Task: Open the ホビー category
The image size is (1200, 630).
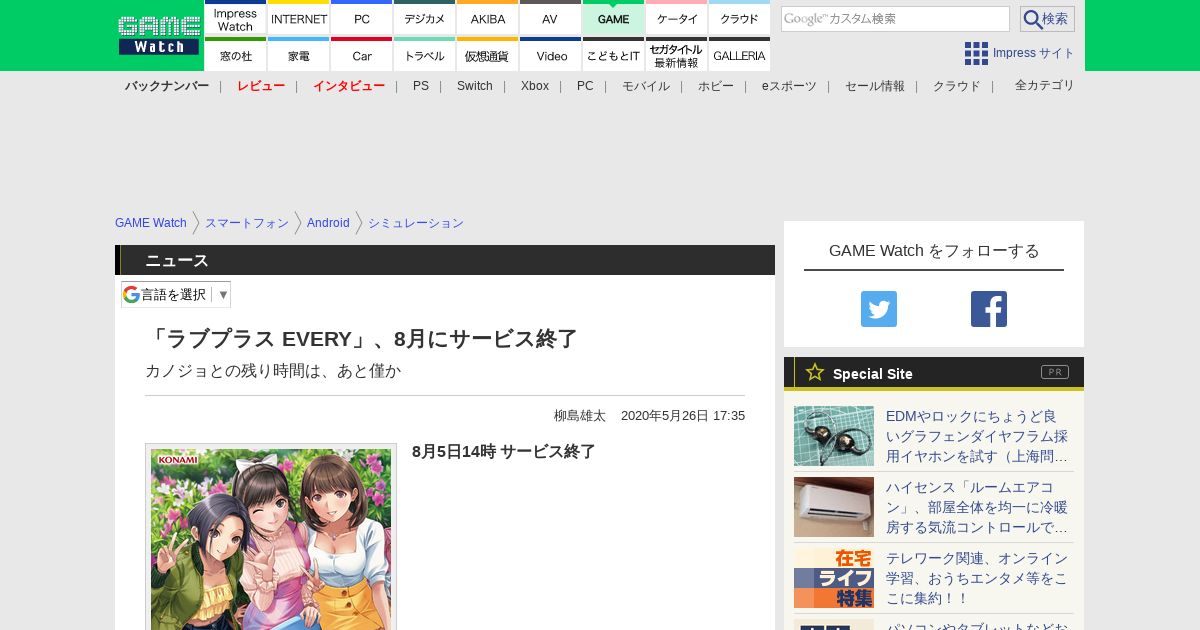Action: 716,86
